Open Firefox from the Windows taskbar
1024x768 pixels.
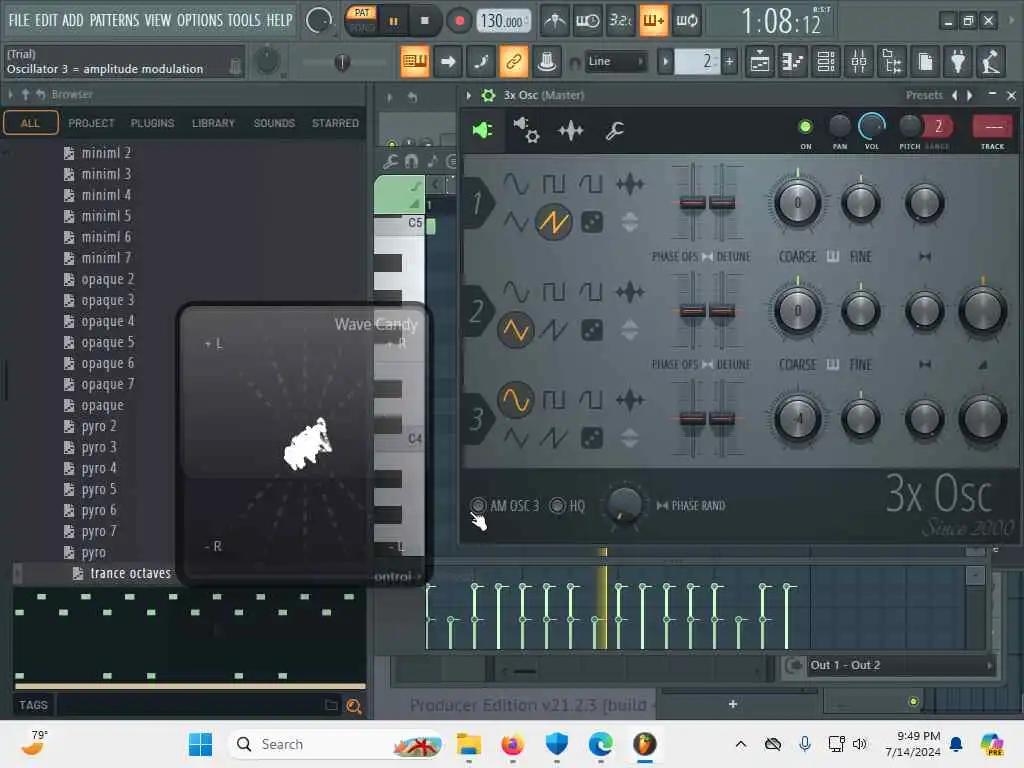click(x=513, y=744)
